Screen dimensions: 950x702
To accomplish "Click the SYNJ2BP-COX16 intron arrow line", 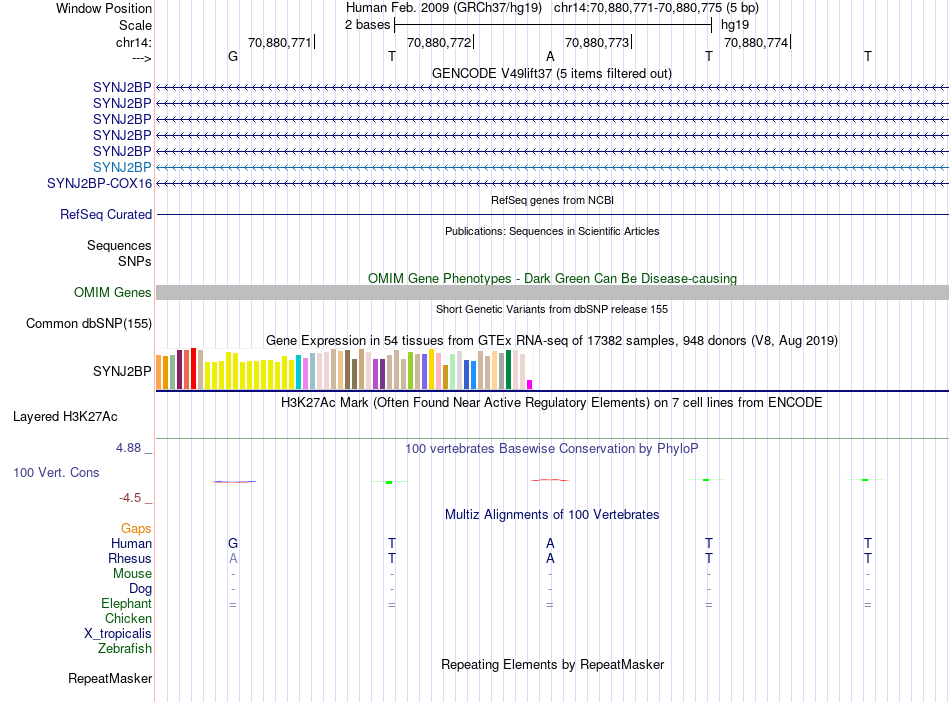I will point(552,184).
